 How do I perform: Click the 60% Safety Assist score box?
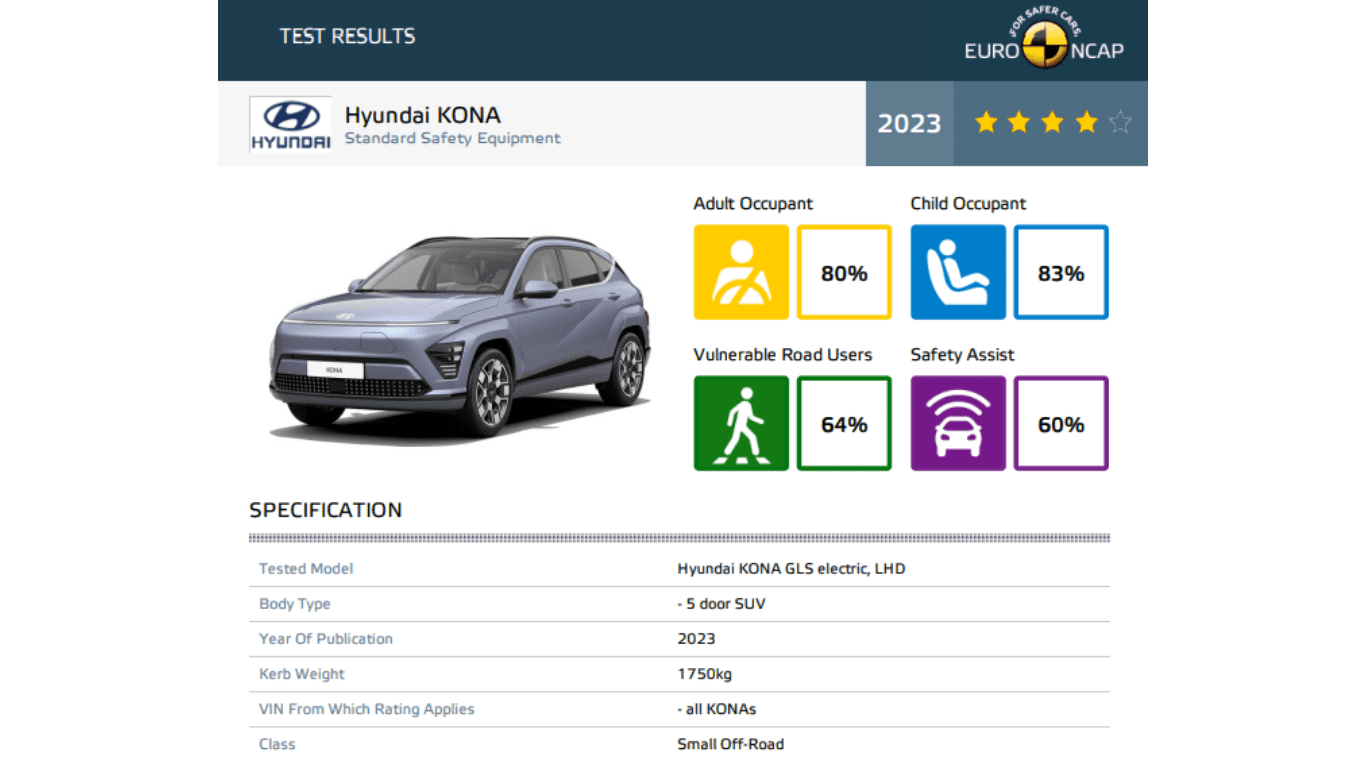[1061, 423]
